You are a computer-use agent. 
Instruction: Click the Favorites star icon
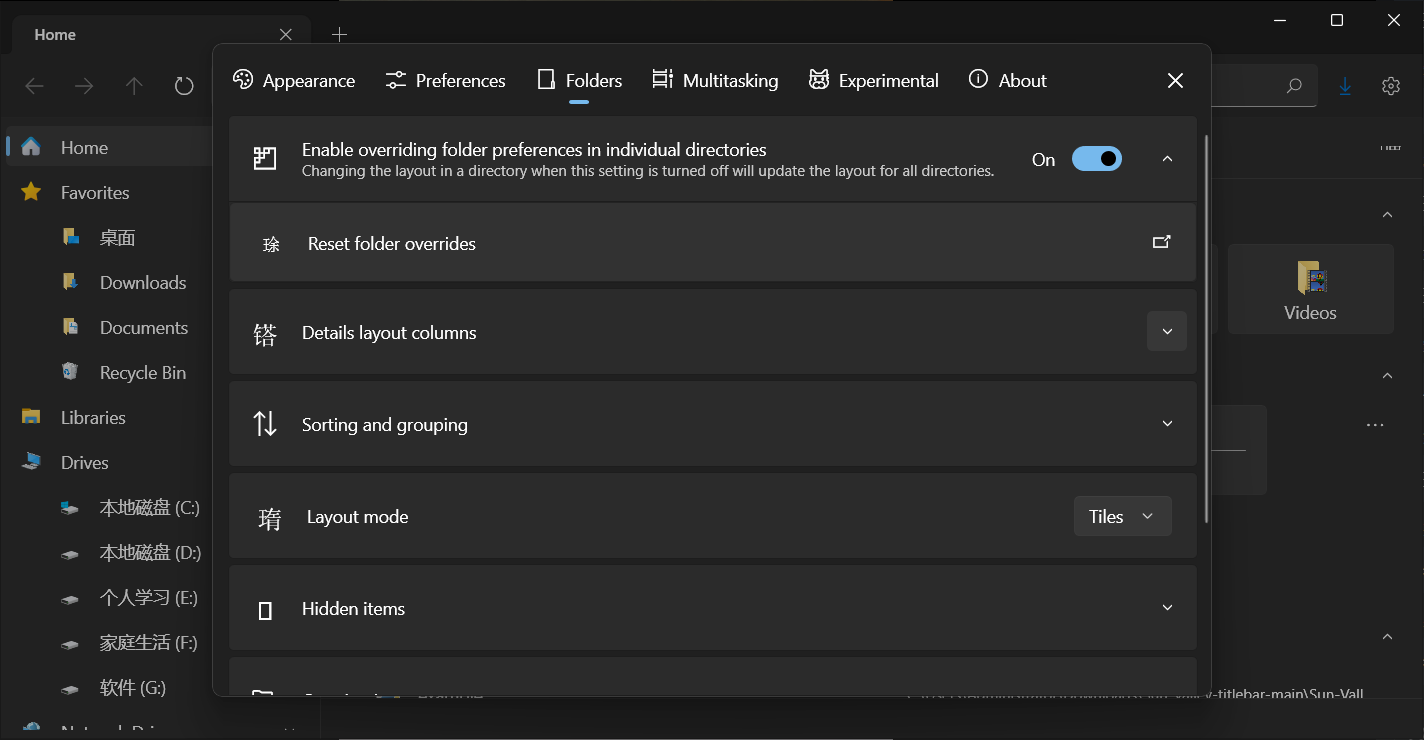(30, 192)
